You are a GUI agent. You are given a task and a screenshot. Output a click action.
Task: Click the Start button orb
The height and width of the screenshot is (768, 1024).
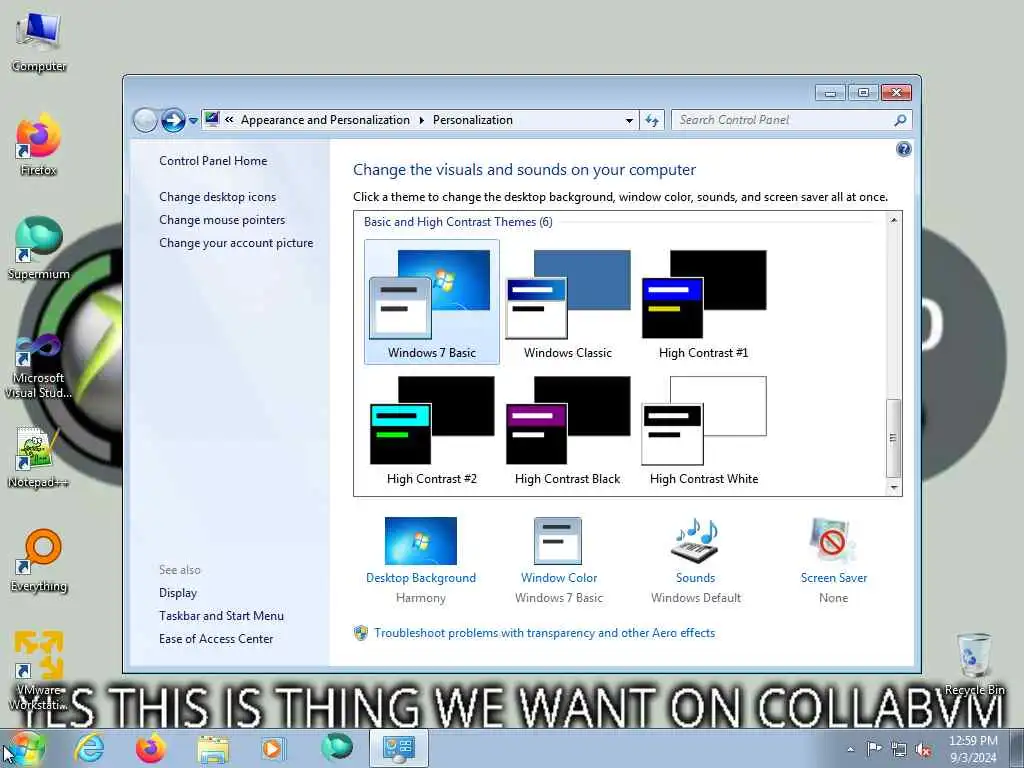(26, 748)
